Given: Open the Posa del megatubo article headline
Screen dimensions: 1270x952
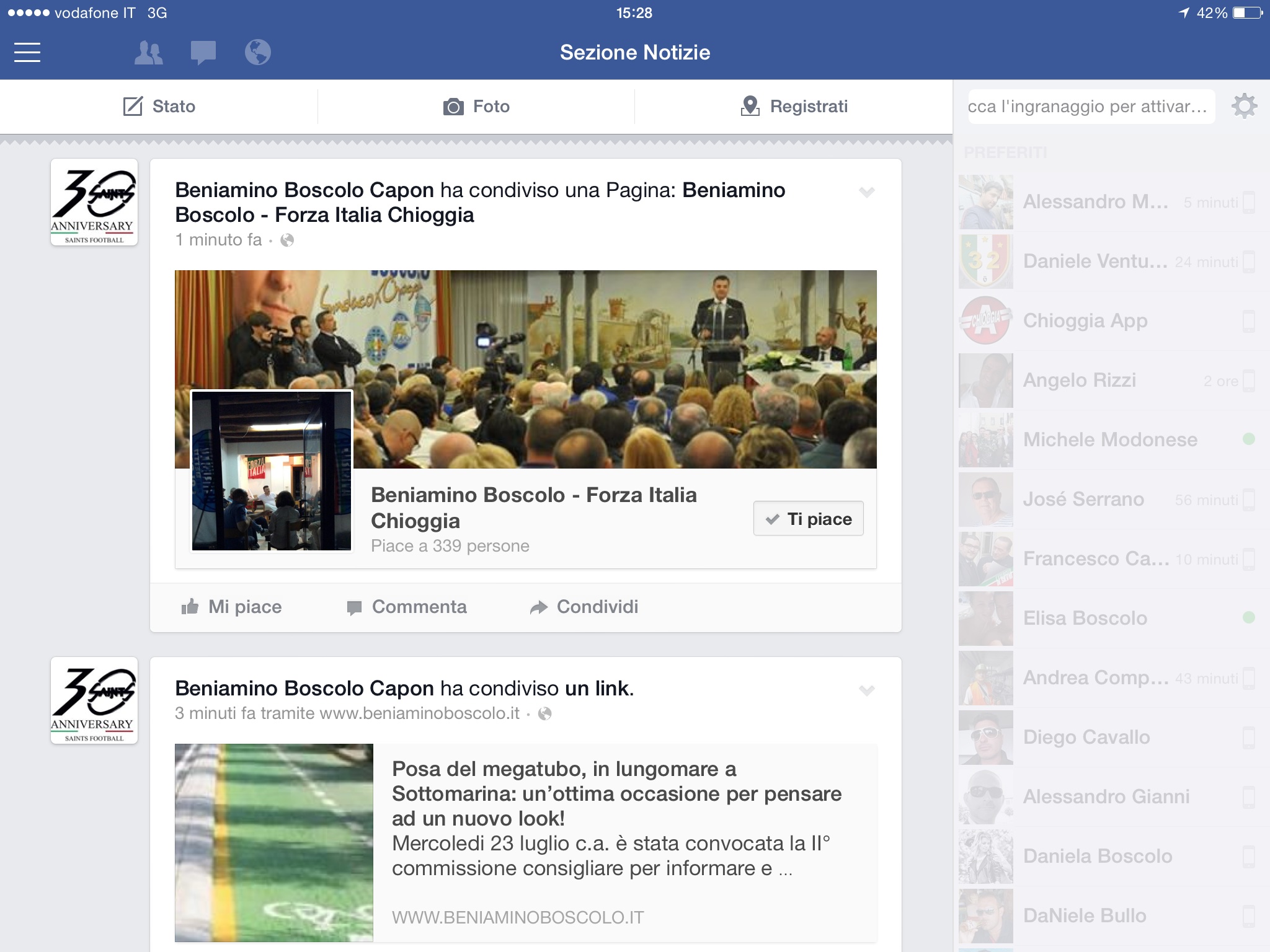Looking at the screenshot, I should tap(616, 793).
